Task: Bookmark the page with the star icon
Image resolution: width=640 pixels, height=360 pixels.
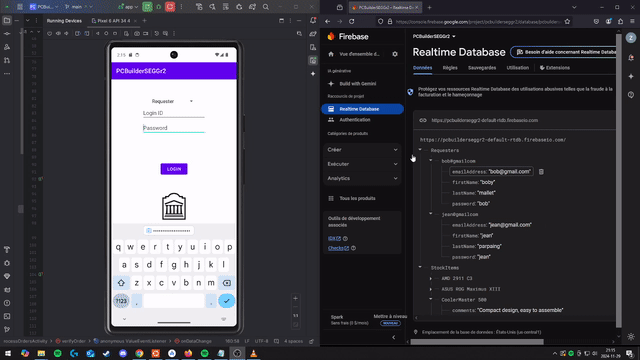Action: pyautogui.click(x=567, y=22)
